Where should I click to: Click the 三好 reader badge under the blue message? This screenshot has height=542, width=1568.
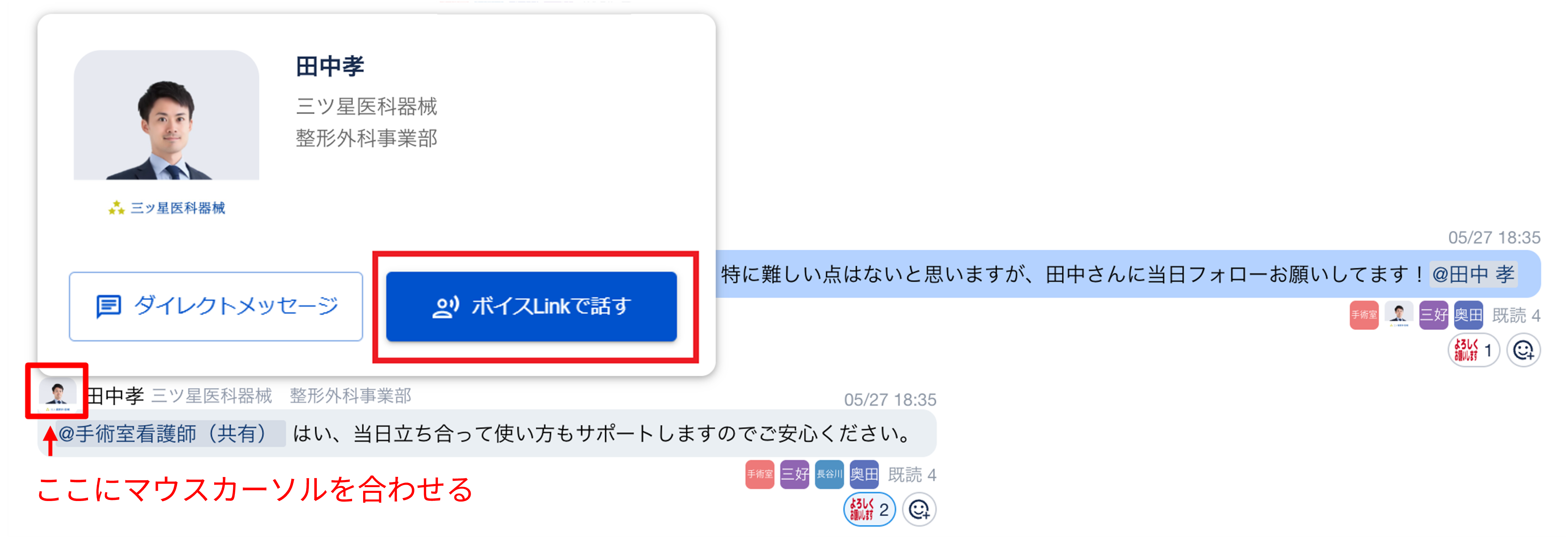(1434, 315)
